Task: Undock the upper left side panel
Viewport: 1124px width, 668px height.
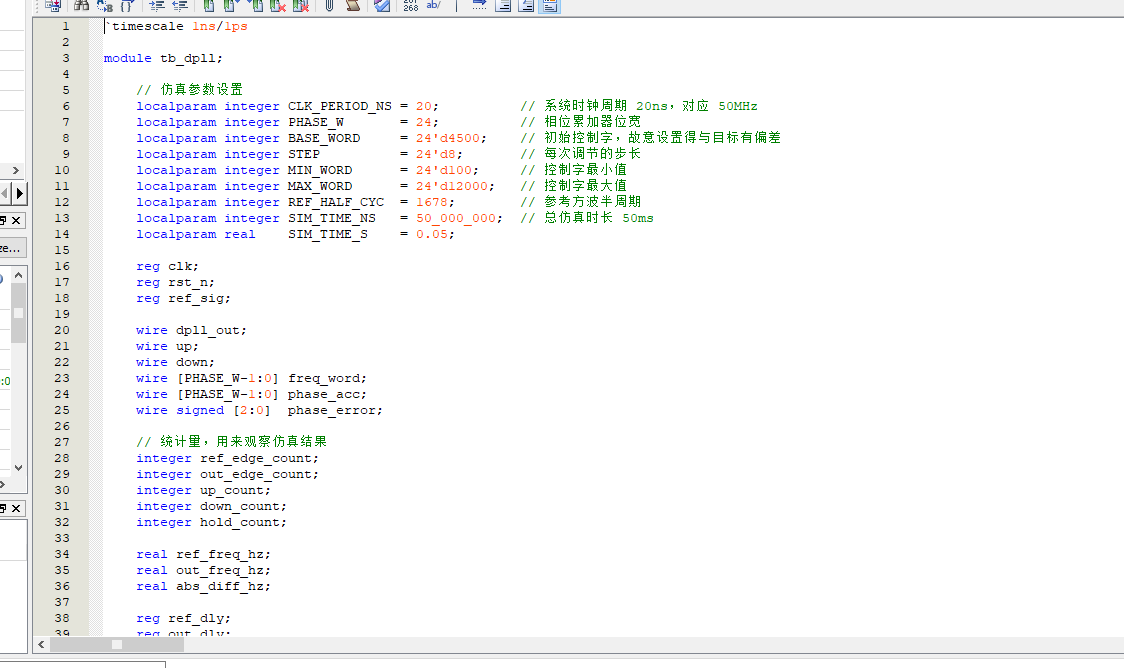Action: (x=2, y=220)
